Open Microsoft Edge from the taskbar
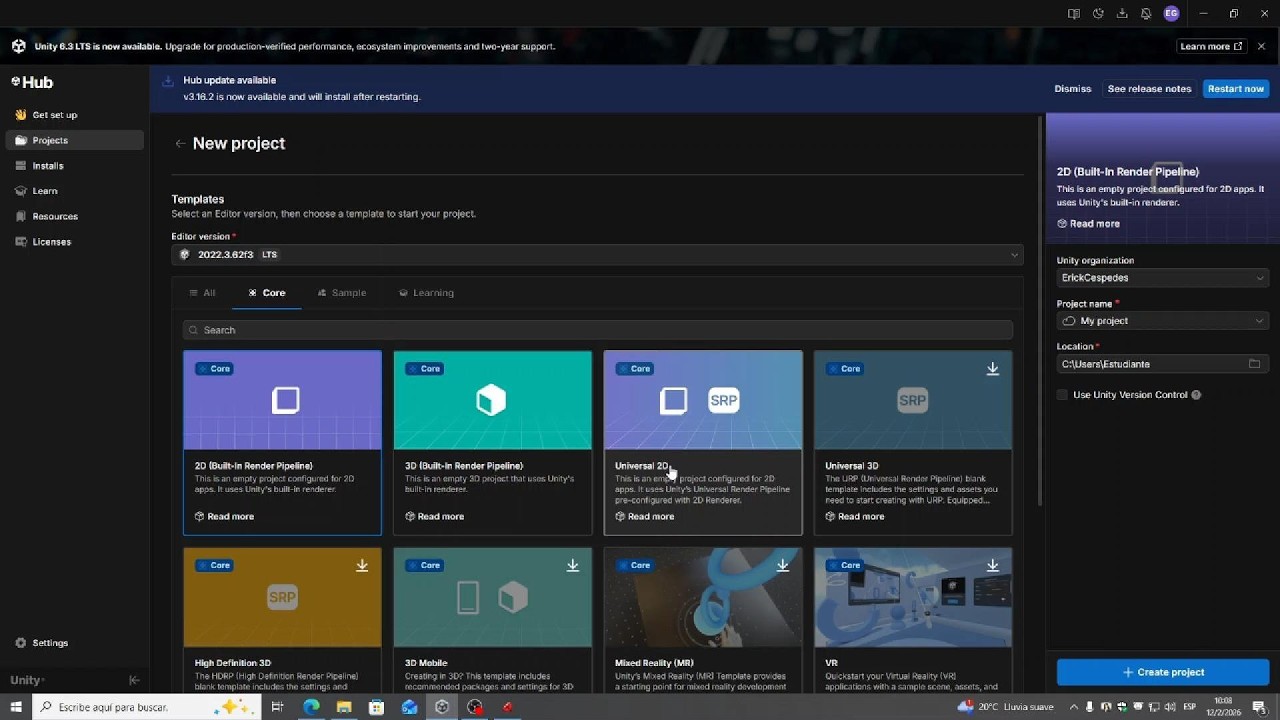1280x720 pixels. [311, 707]
